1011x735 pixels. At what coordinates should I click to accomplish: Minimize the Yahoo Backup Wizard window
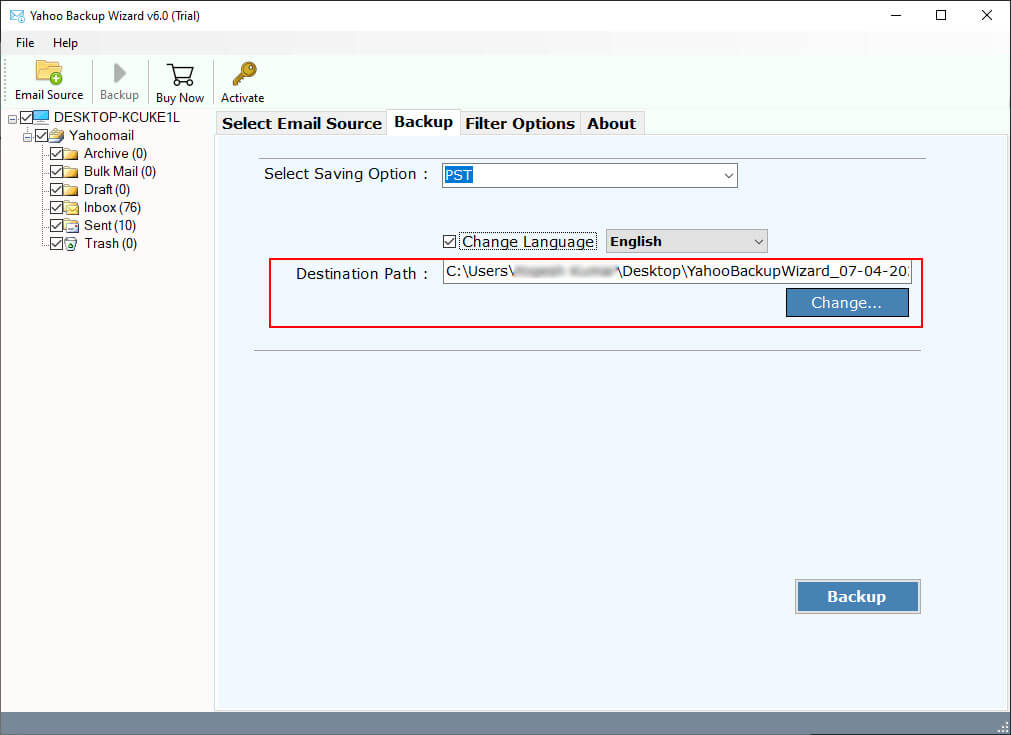tap(896, 15)
